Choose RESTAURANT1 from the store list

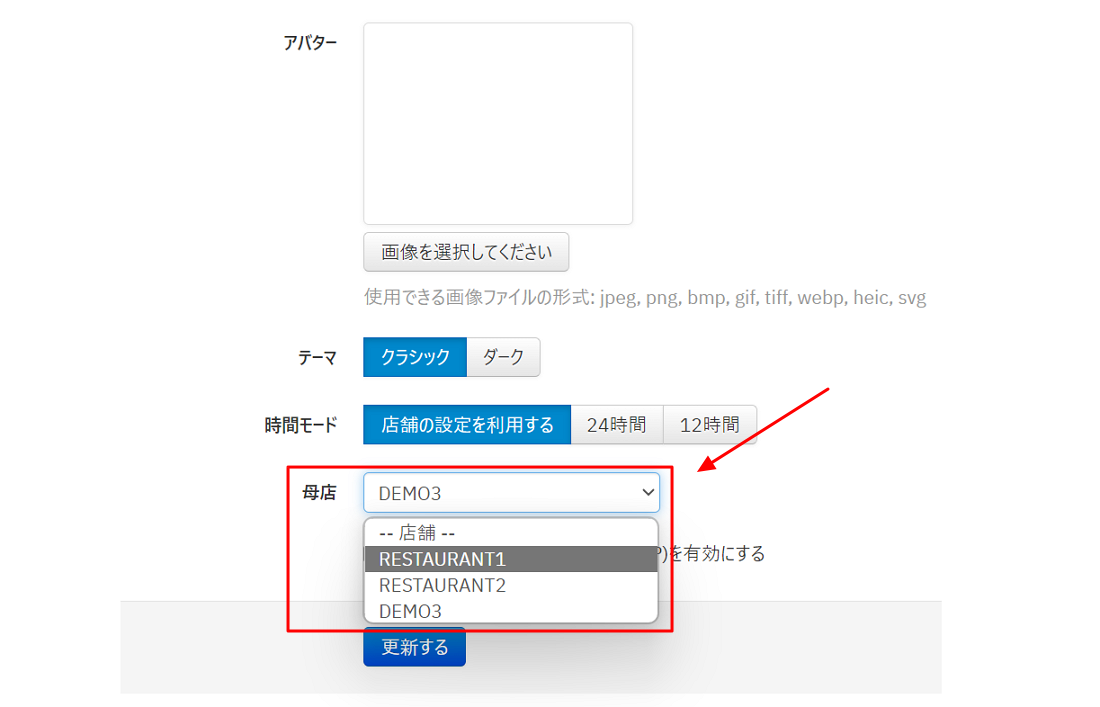(511, 559)
